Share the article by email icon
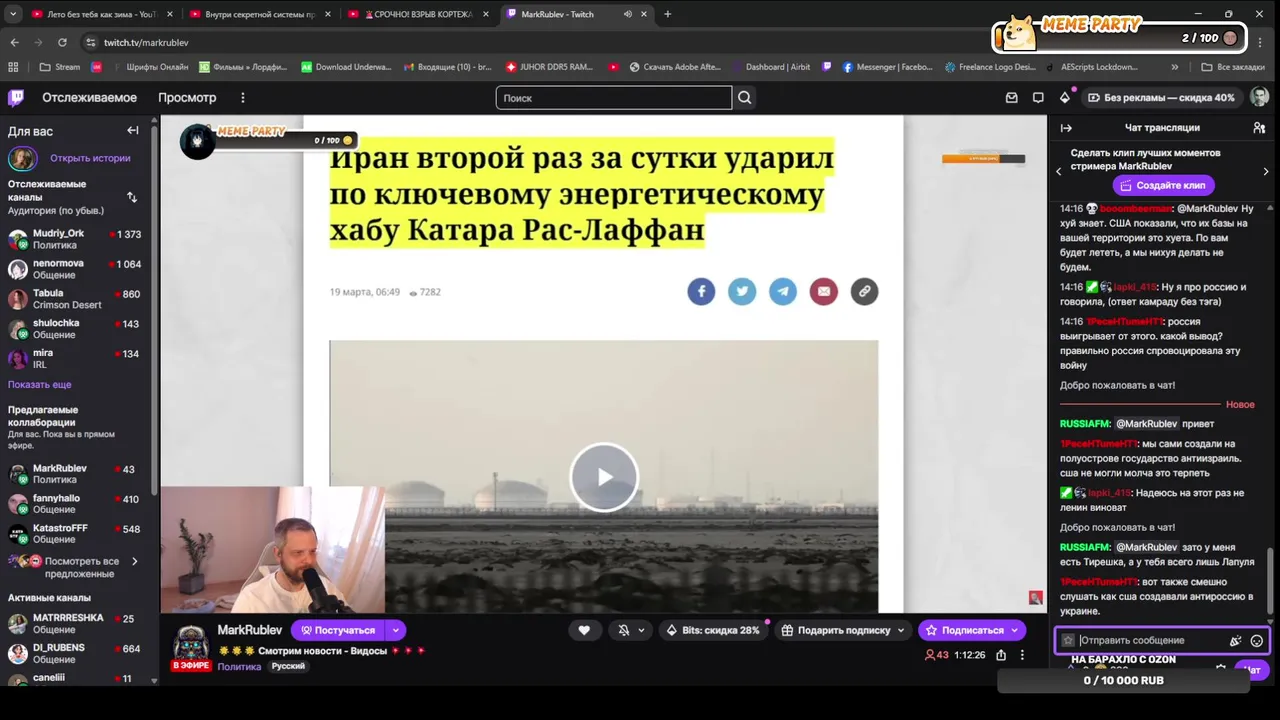Viewport: 1280px width, 720px height. click(x=824, y=291)
